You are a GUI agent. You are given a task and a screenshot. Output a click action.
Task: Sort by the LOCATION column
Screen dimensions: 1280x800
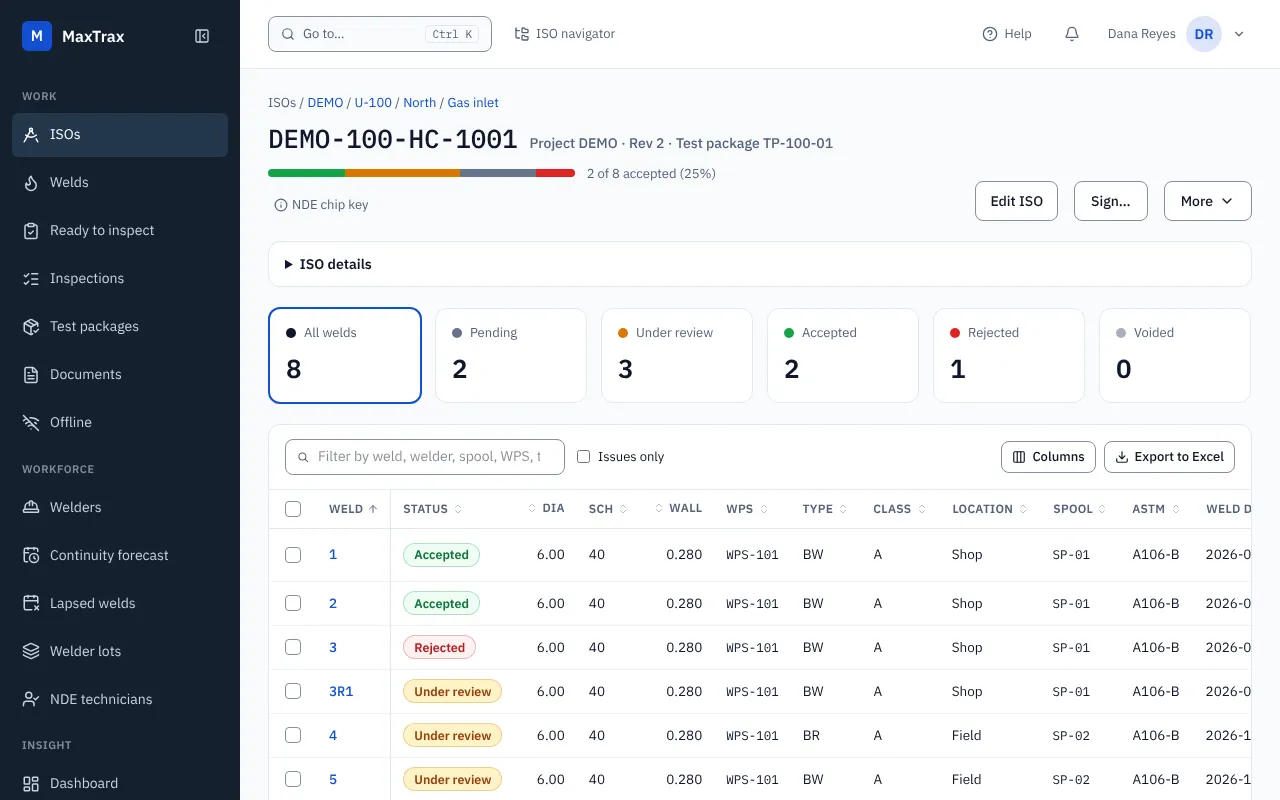point(989,509)
